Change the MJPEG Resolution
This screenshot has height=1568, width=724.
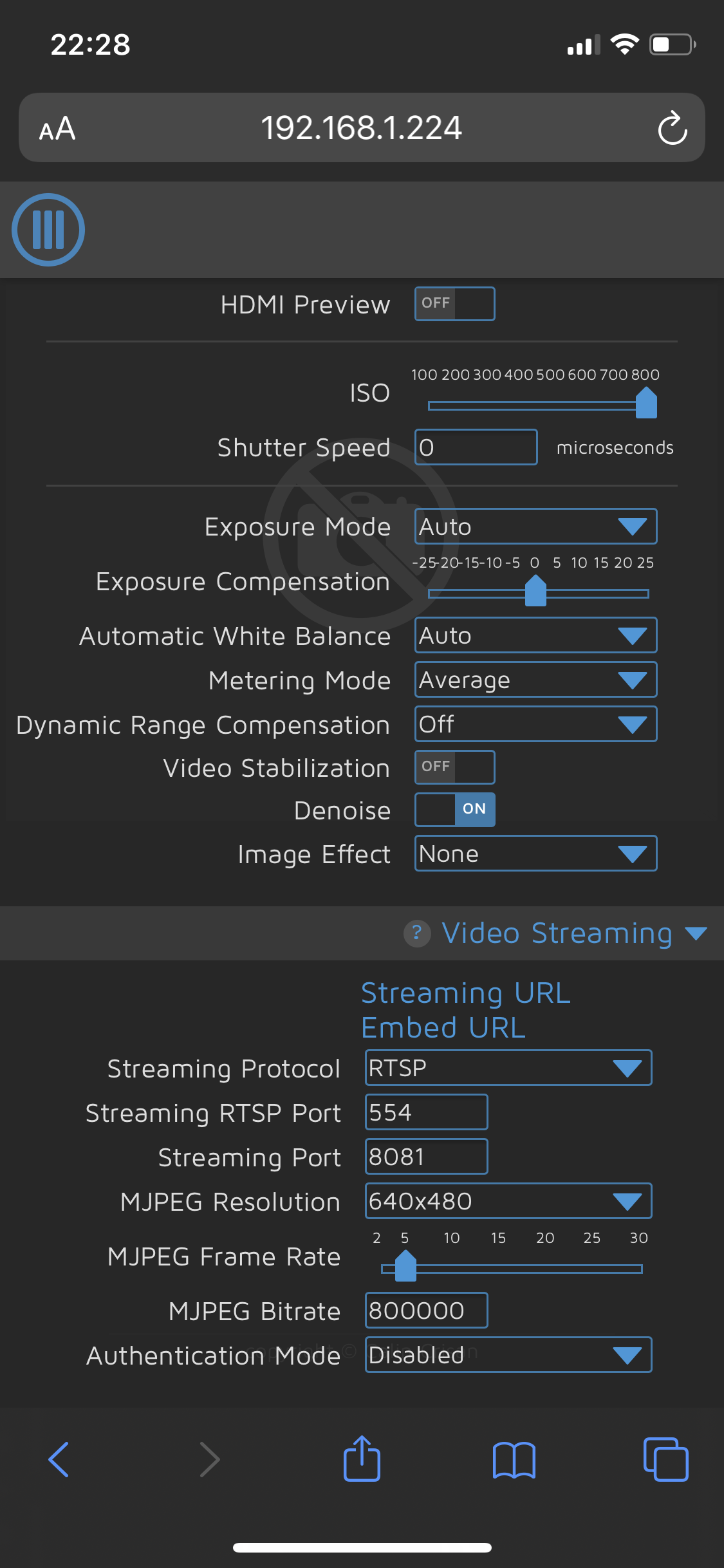pyautogui.click(x=507, y=1201)
